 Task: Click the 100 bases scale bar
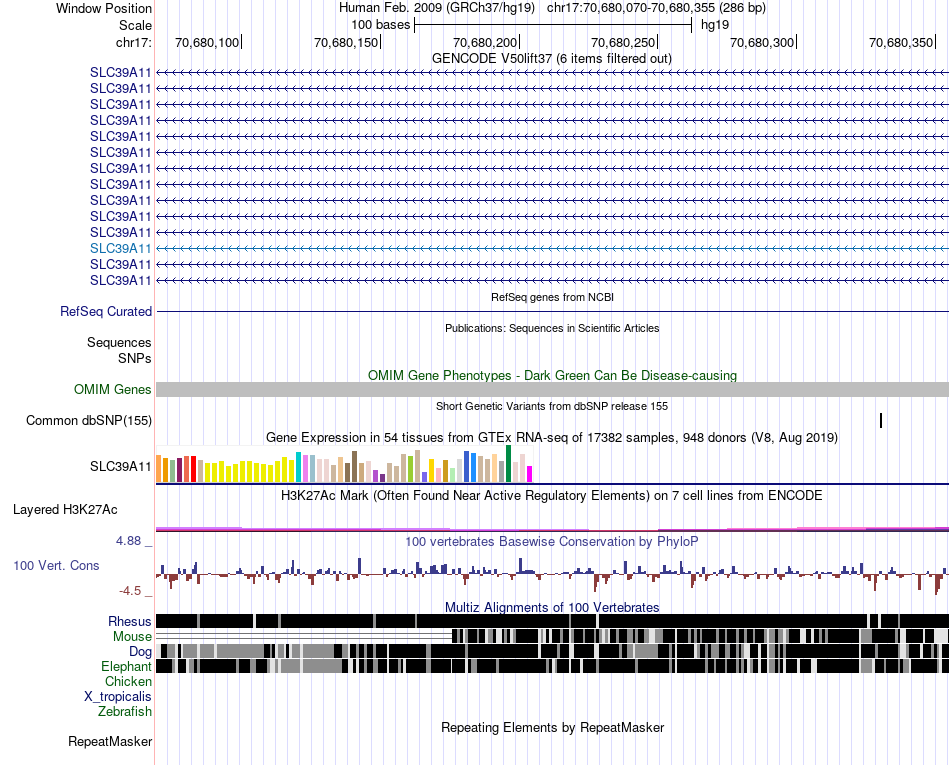tap(553, 25)
